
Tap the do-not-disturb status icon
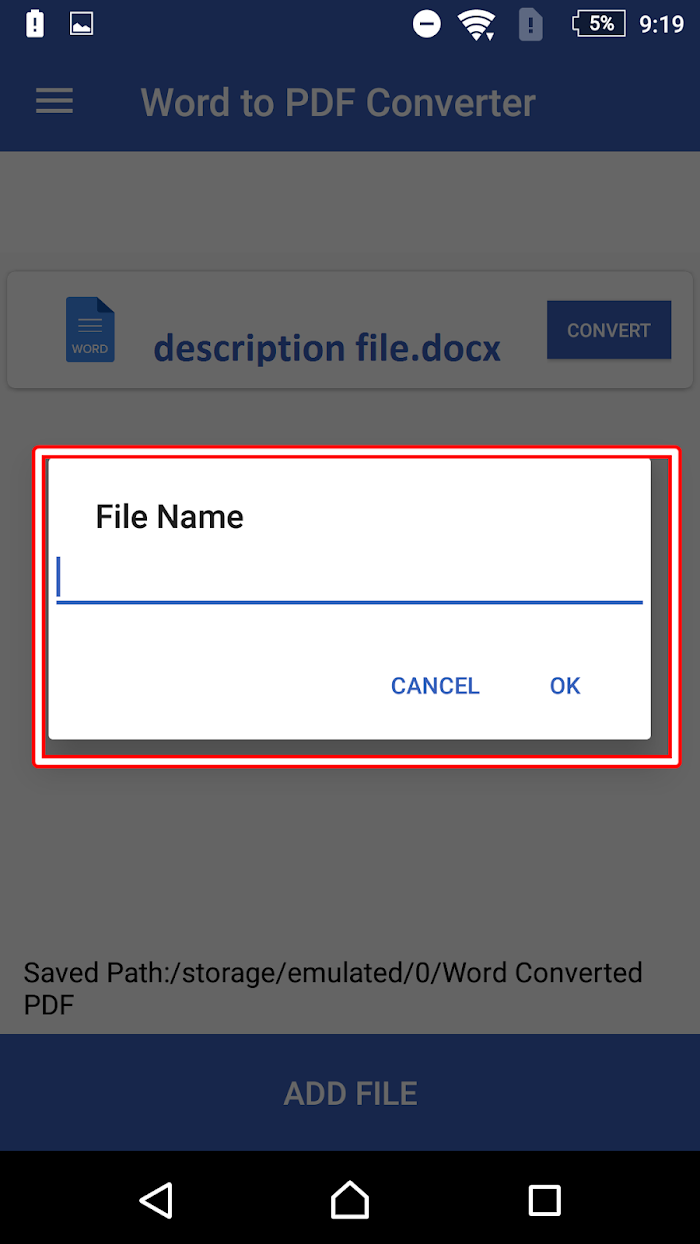pyautogui.click(x=427, y=24)
